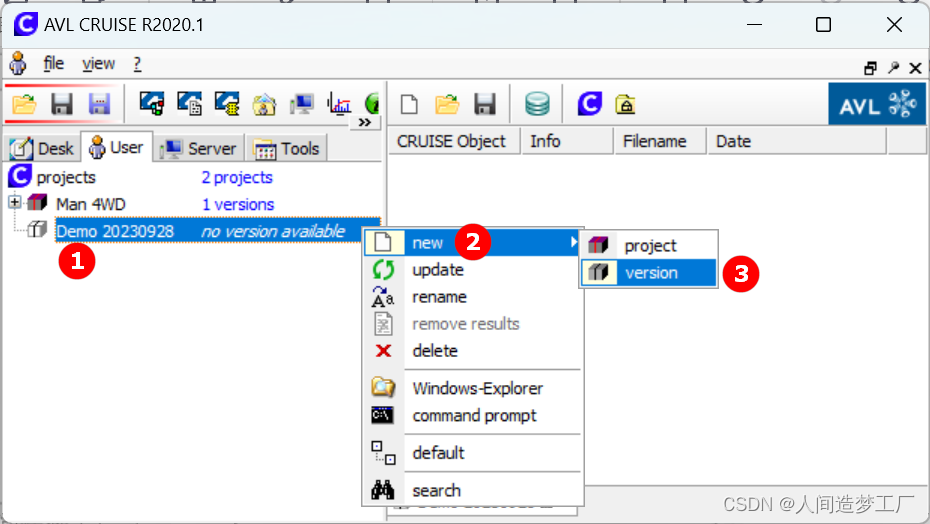Expand the toolbar overflow chevron
Screen dimensions: 930x524
click(x=365, y=122)
